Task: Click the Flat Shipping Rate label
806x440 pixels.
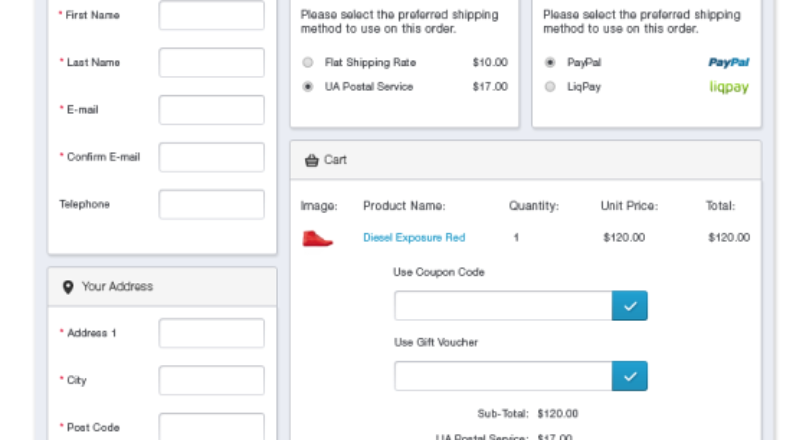Action: [x=370, y=62]
